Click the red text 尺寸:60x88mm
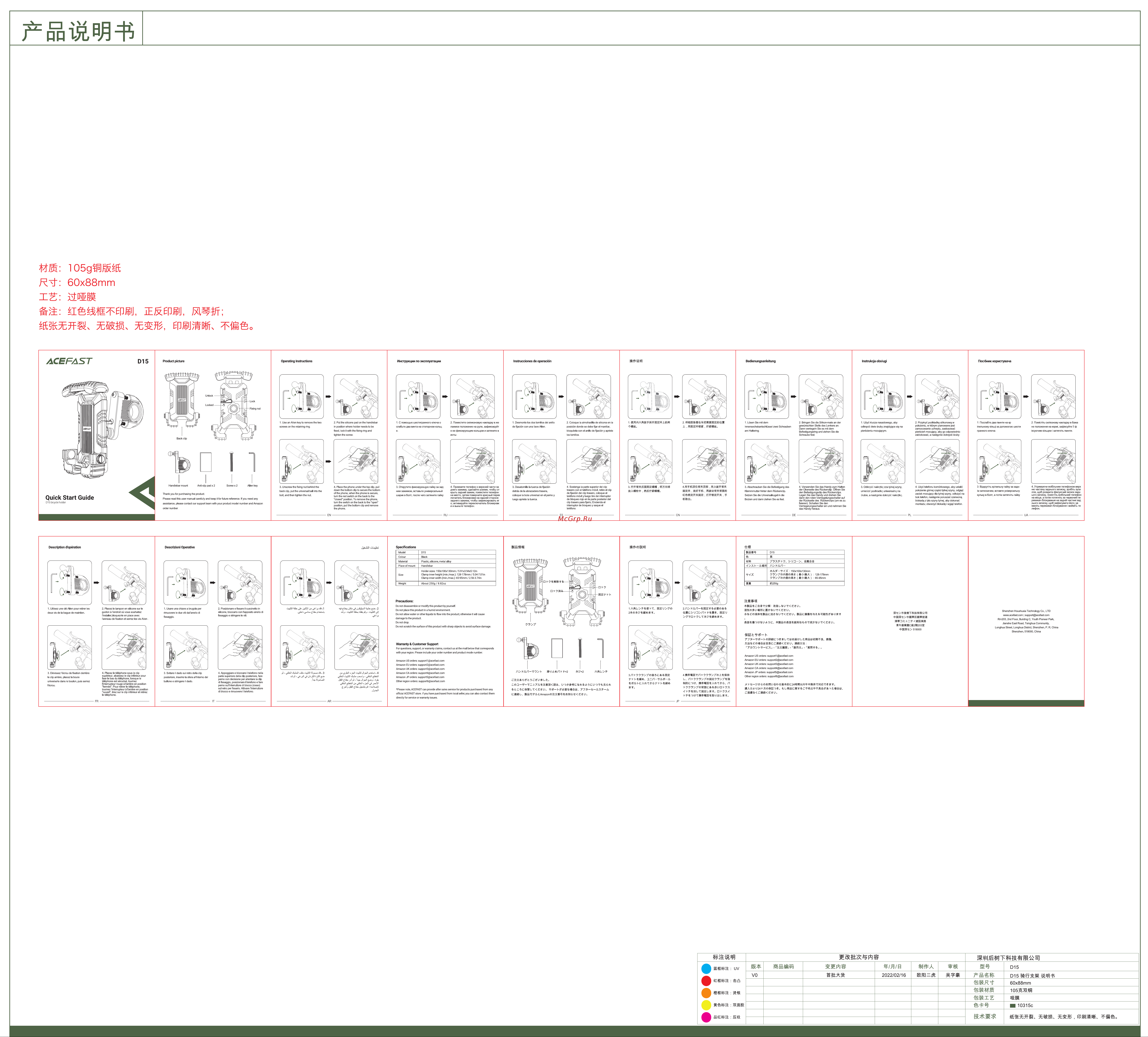The width and height of the screenshot is (1148, 1037). 77,282
